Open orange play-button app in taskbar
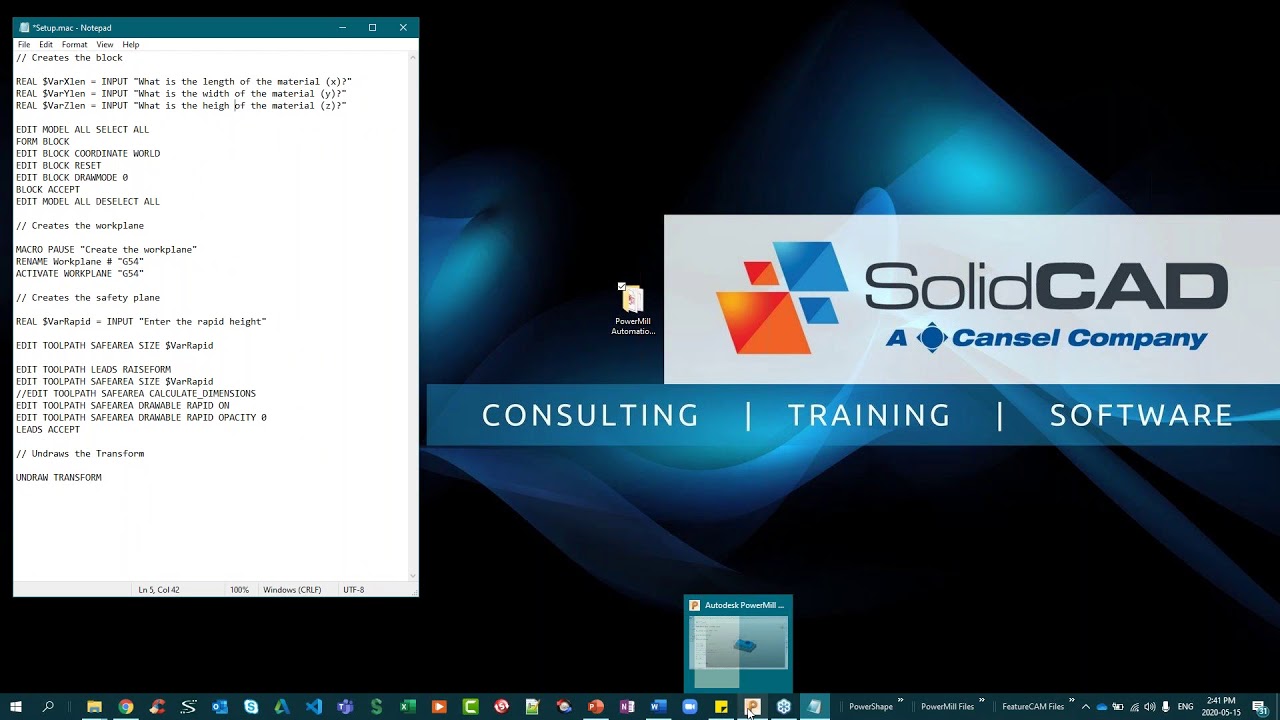The width and height of the screenshot is (1280, 720). pyautogui.click(x=439, y=706)
